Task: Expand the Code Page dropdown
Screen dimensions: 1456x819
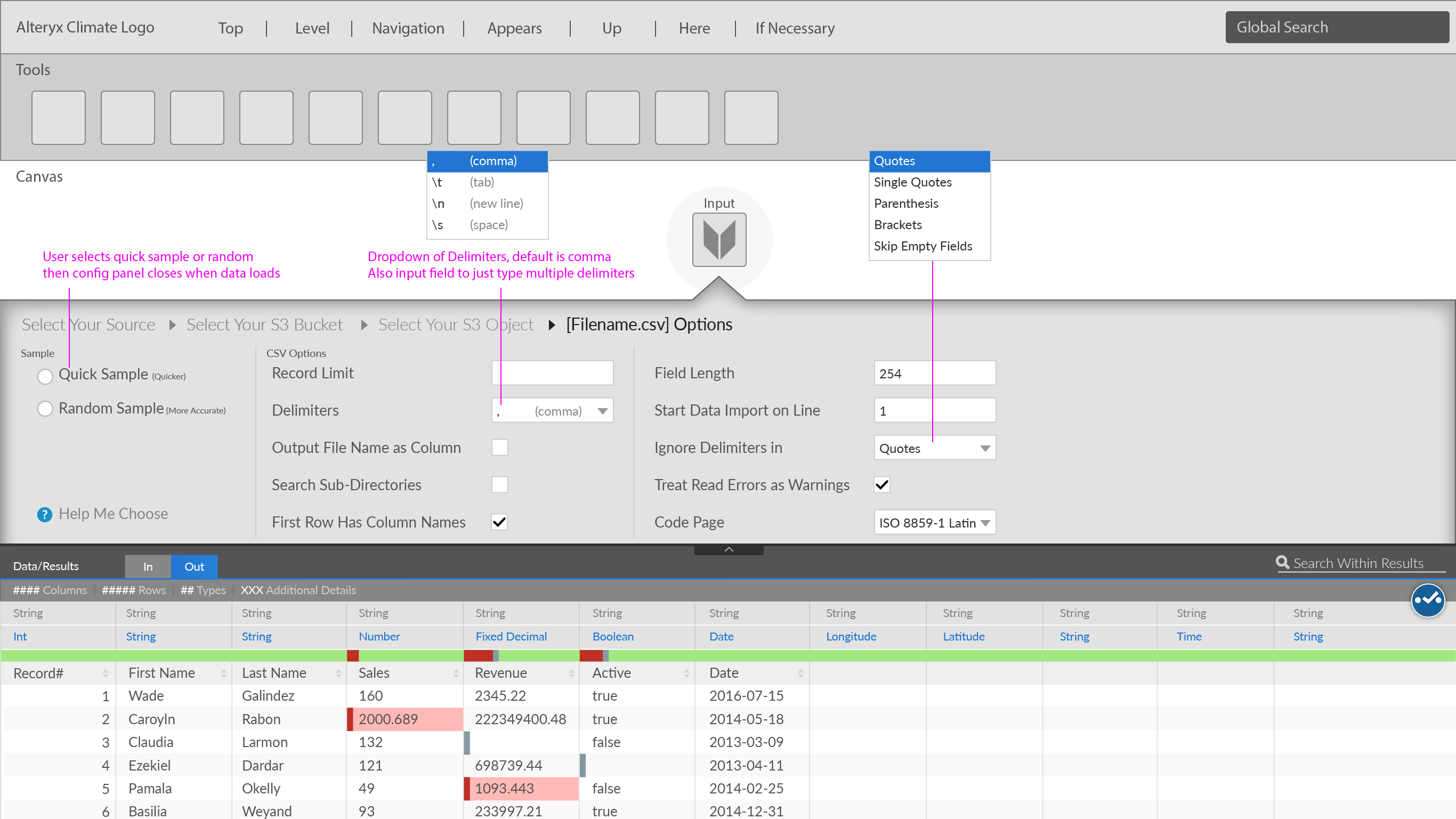Action: pyautogui.click(x=984, y=523)
